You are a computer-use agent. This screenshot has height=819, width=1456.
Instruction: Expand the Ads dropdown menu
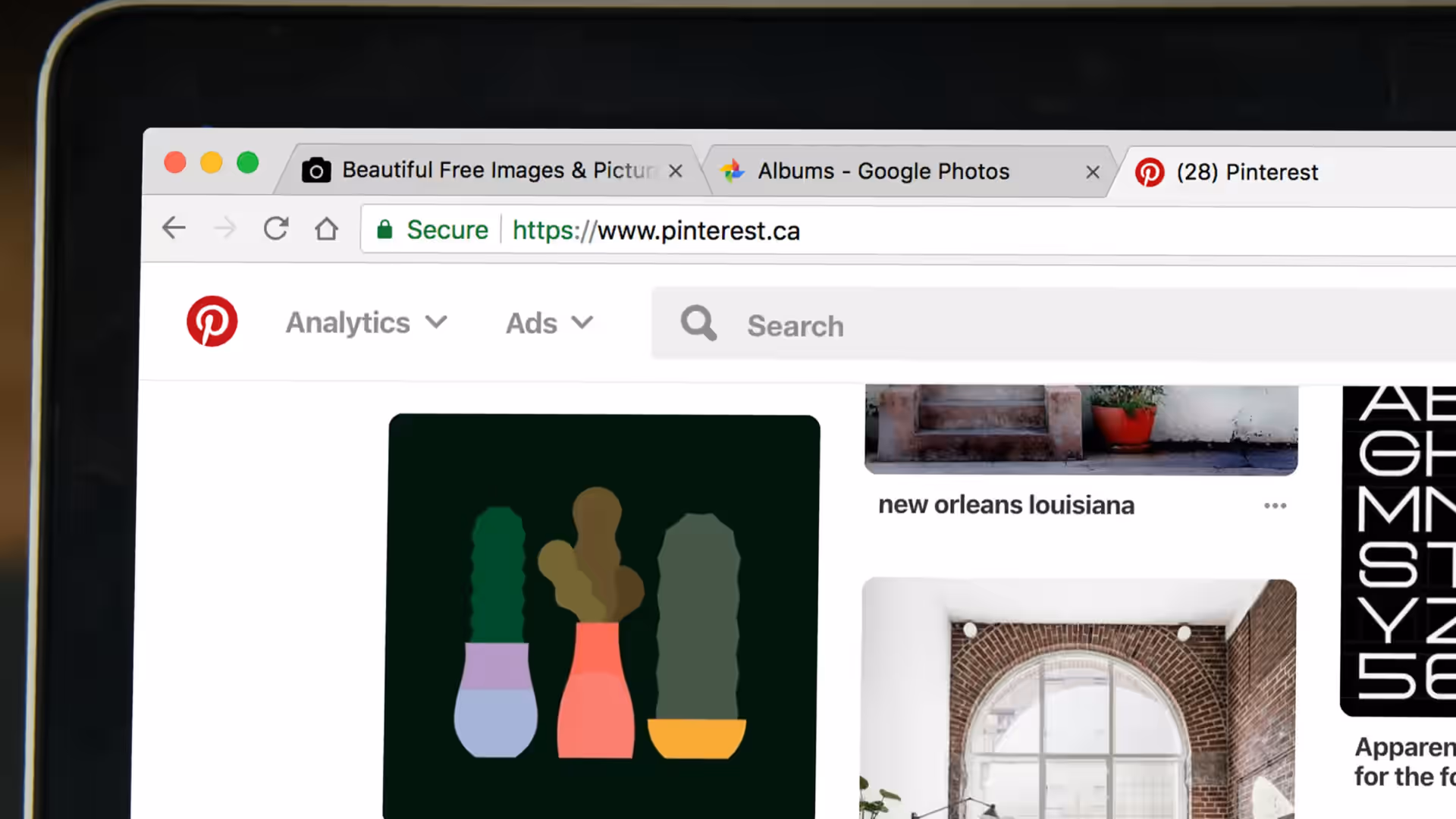coord(549,324)
